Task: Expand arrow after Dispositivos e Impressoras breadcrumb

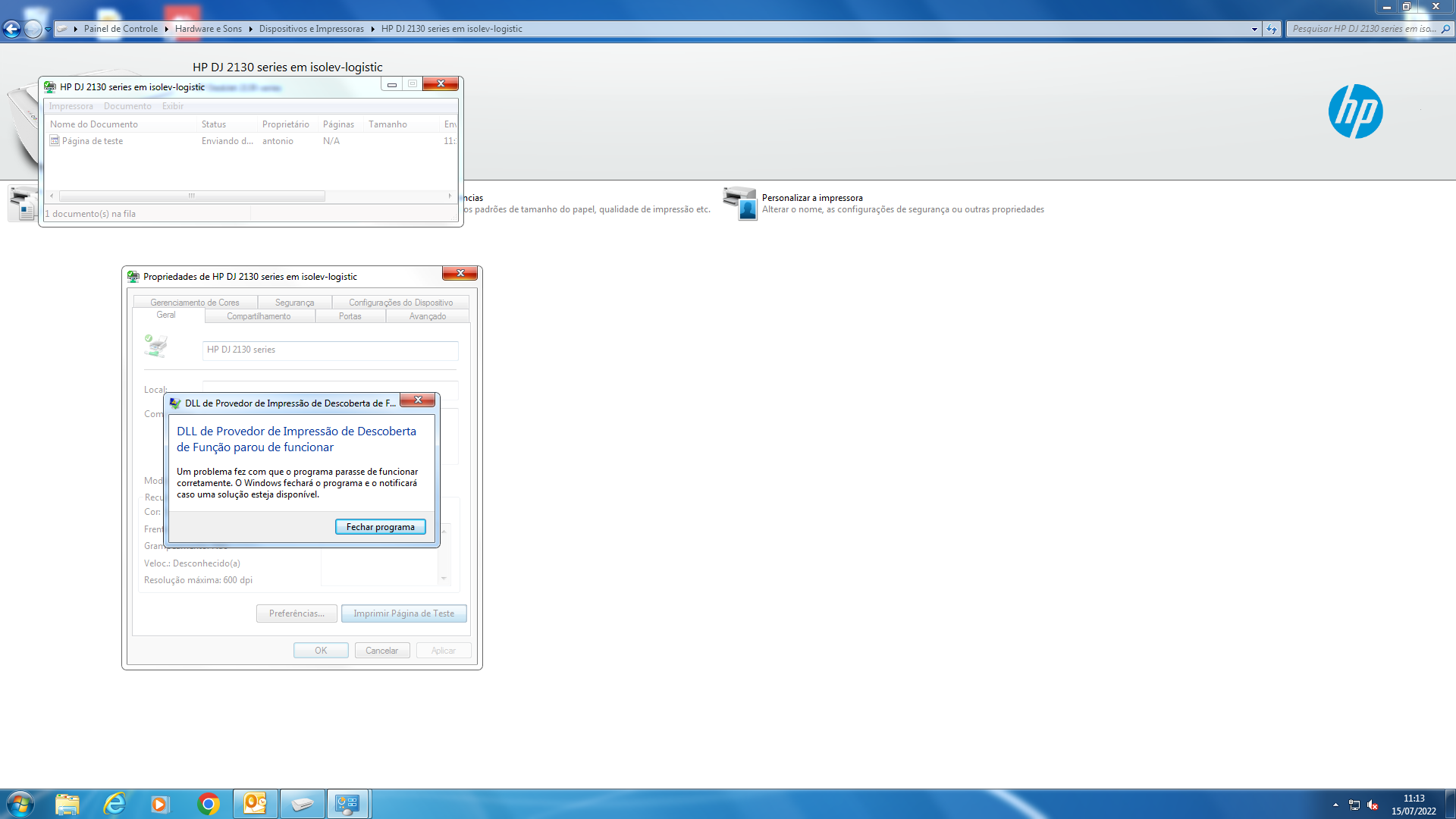Action: pyautogui.click(x=372, y=29)
